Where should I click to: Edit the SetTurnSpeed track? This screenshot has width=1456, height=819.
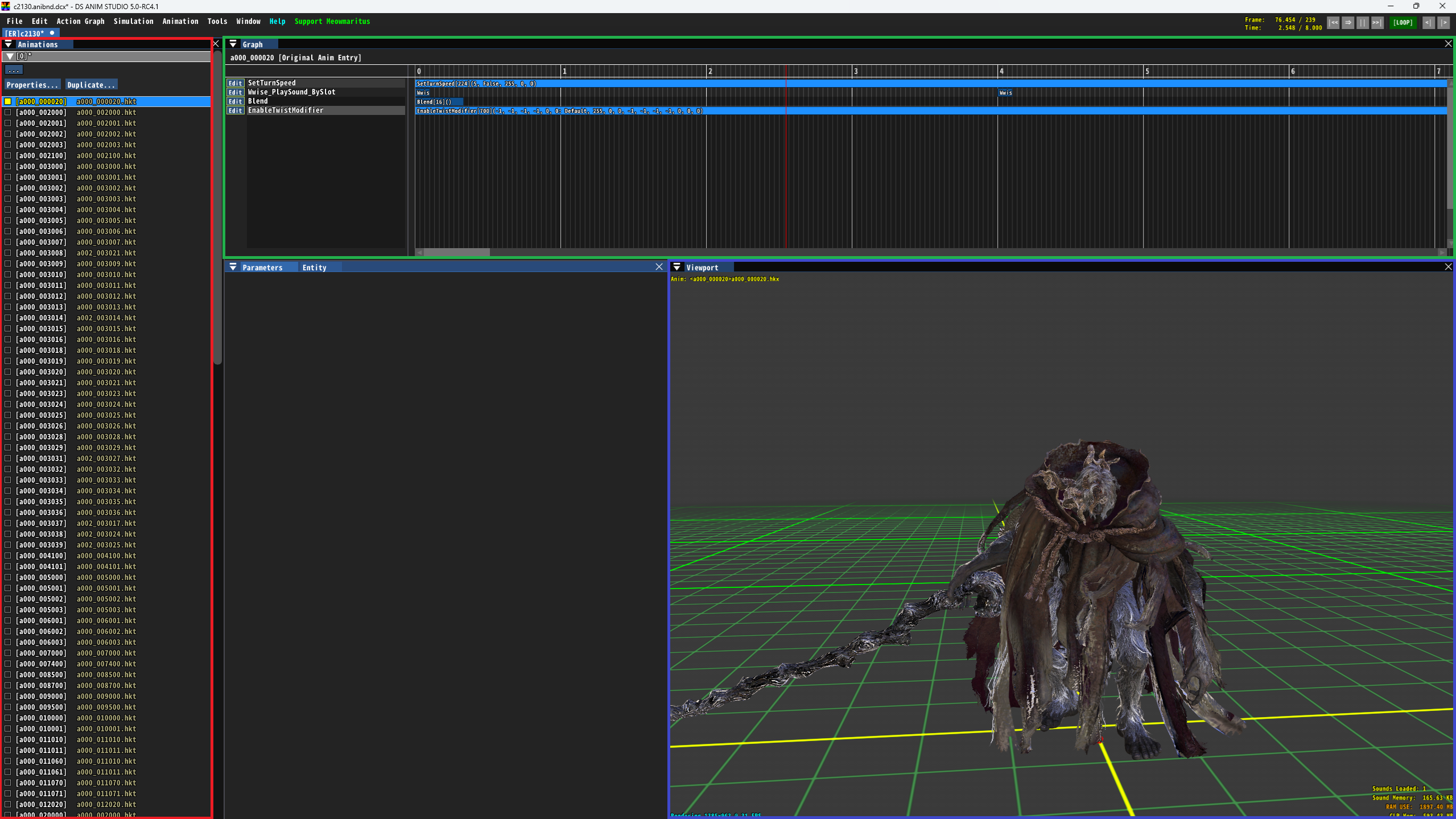235,83
